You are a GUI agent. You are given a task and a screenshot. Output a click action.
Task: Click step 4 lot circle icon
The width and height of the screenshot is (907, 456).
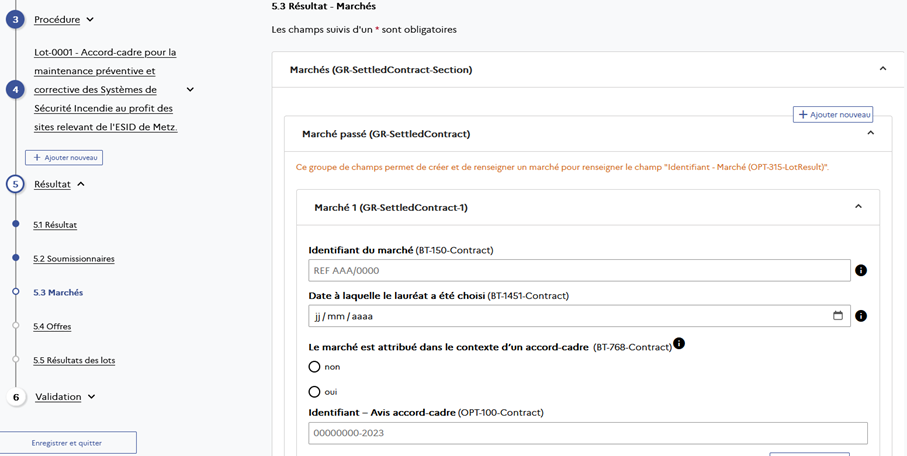tap(16, 90)
